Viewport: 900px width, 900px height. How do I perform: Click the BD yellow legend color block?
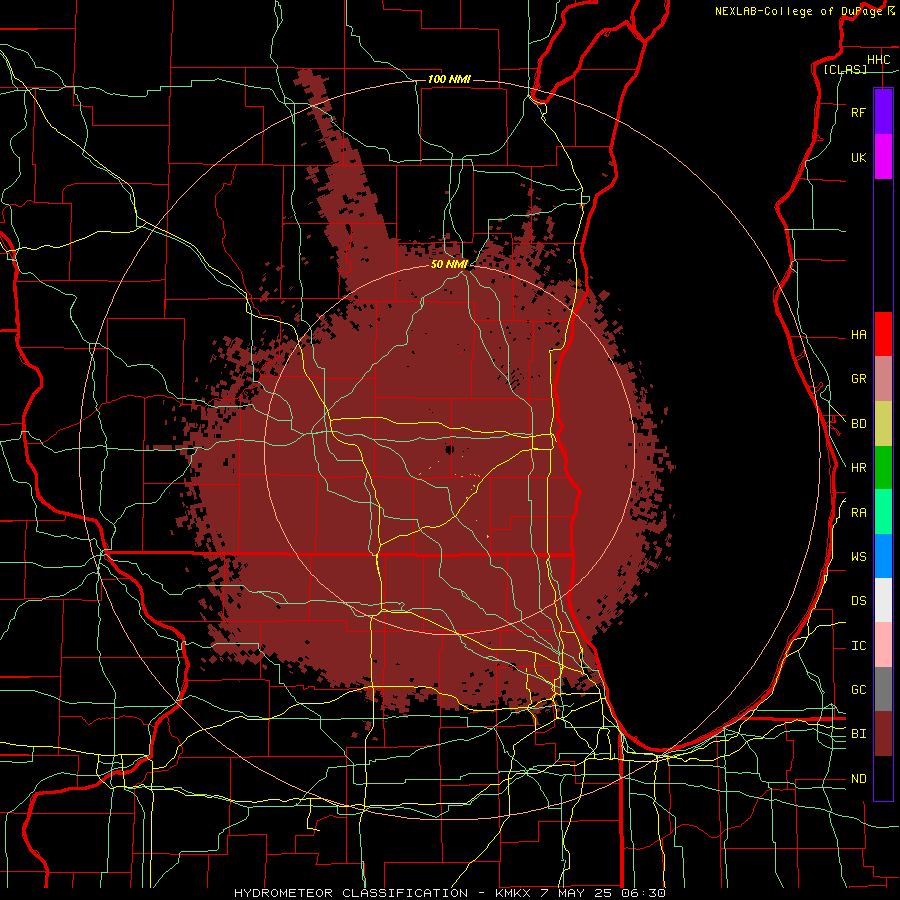(x=883, y=424)
